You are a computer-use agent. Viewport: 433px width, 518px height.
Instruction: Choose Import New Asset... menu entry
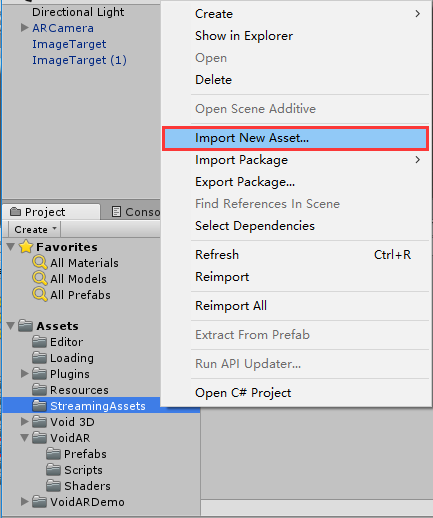click(295, 138)
